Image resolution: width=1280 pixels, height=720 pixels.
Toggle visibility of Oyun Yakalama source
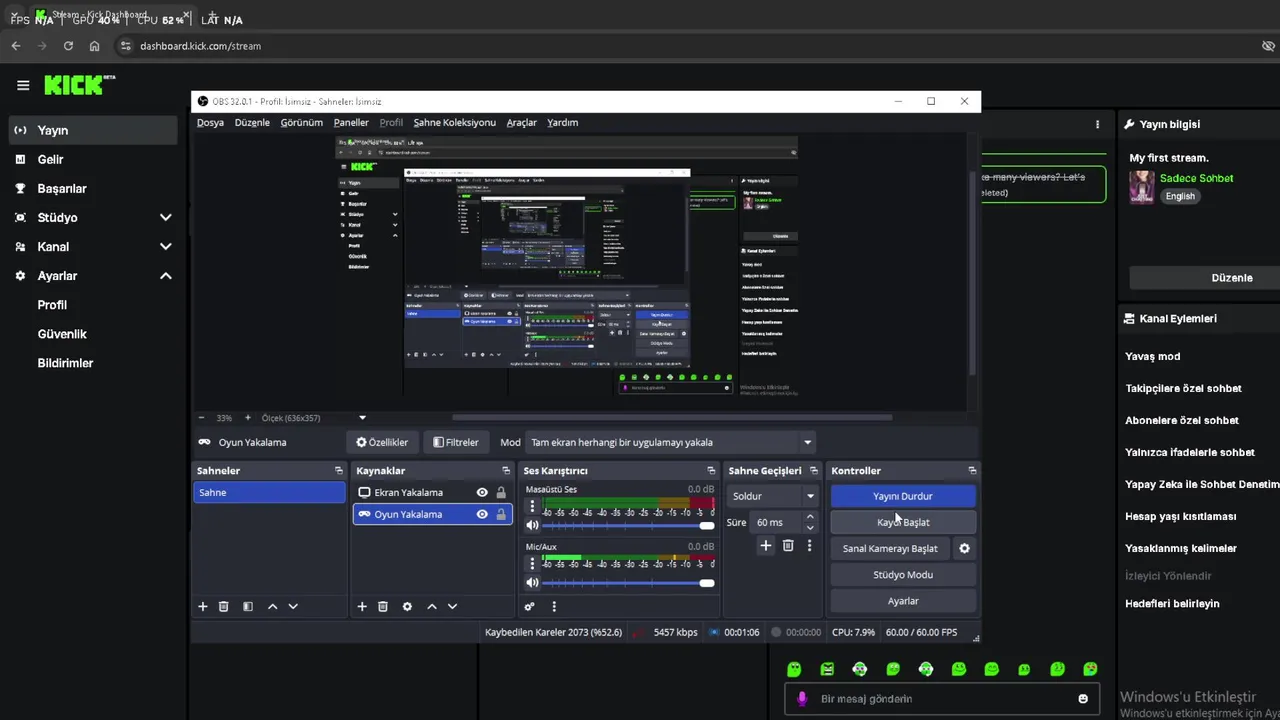coord(482,514)
